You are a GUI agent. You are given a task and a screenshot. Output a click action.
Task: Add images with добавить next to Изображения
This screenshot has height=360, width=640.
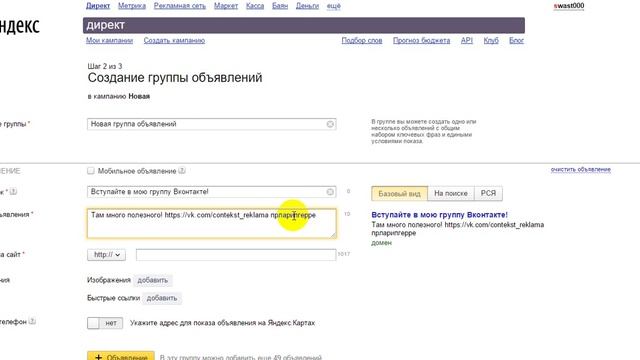(x=153, y=280)
